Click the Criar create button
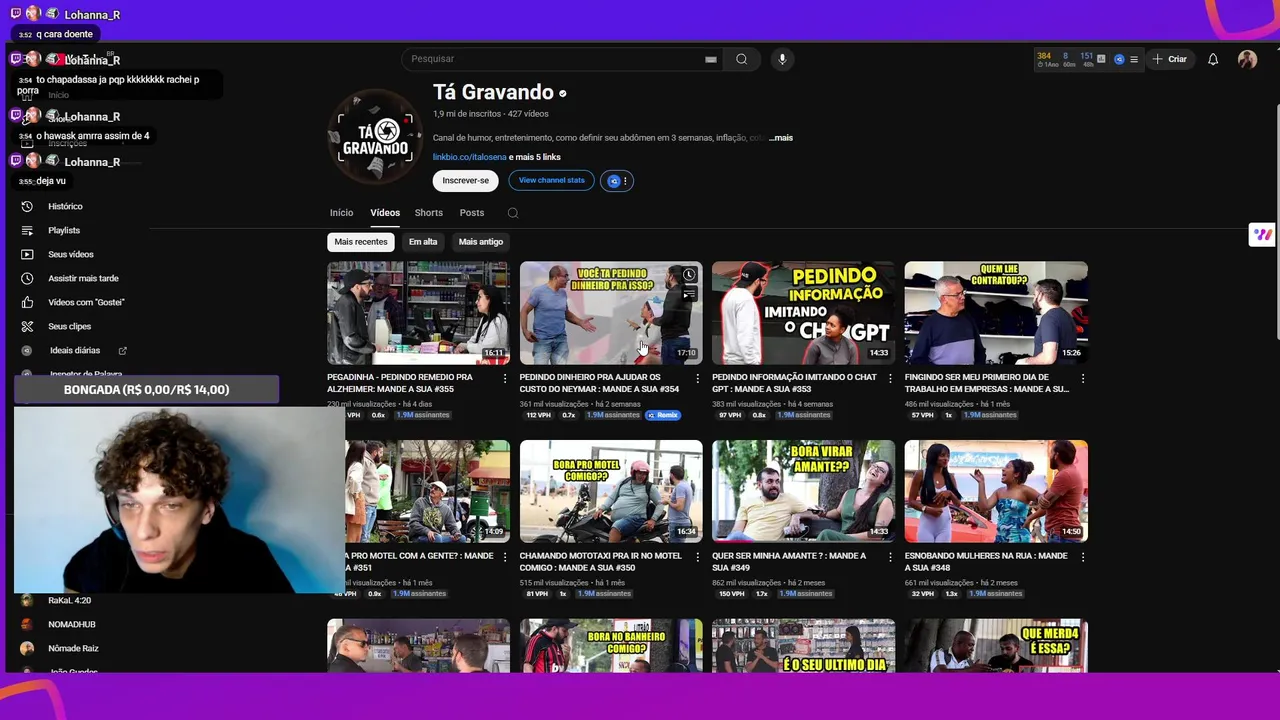This screenshot has height=720, width=1280. pyautogui.click(x=1169, y=59)
